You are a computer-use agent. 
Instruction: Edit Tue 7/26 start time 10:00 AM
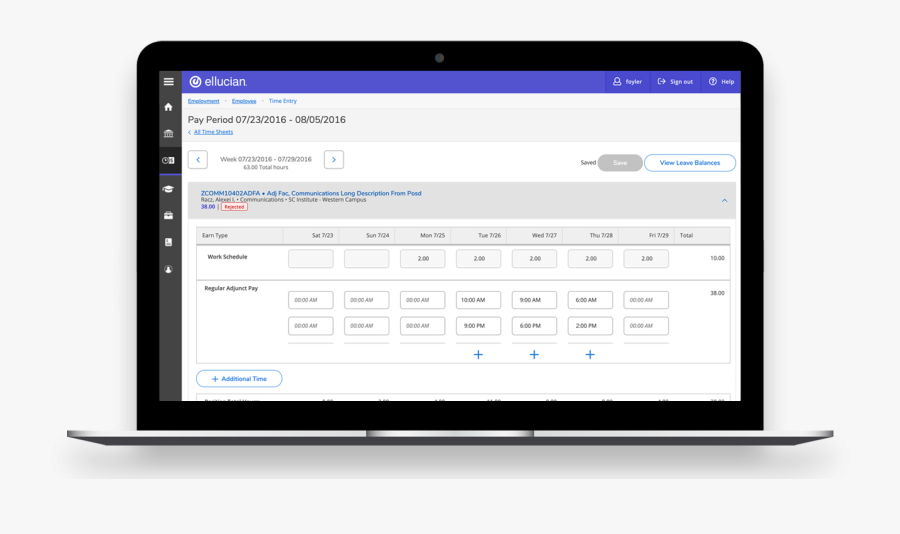[478, 300]
